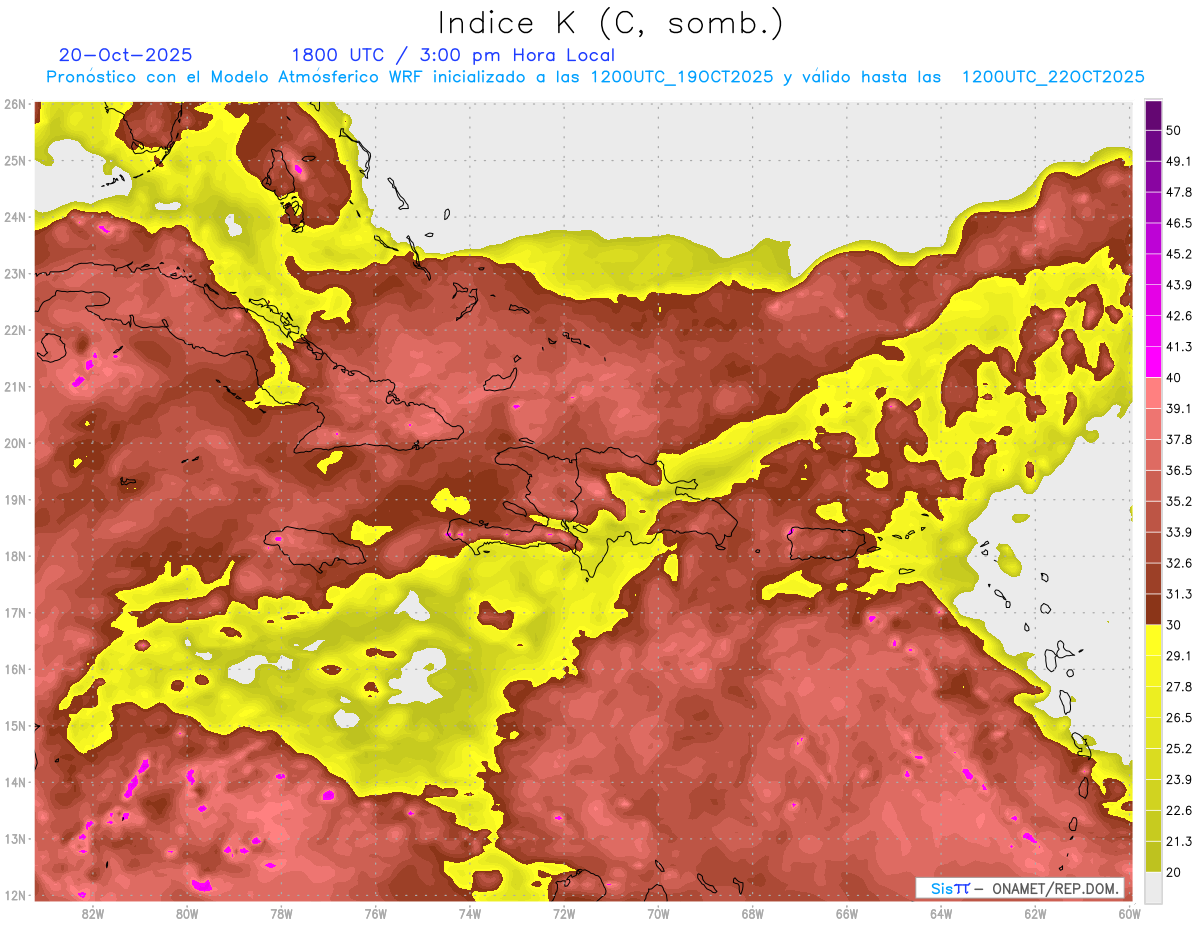
Task: Select the magenta swatch between 40 and 41.3
Action: [1153, 362]
